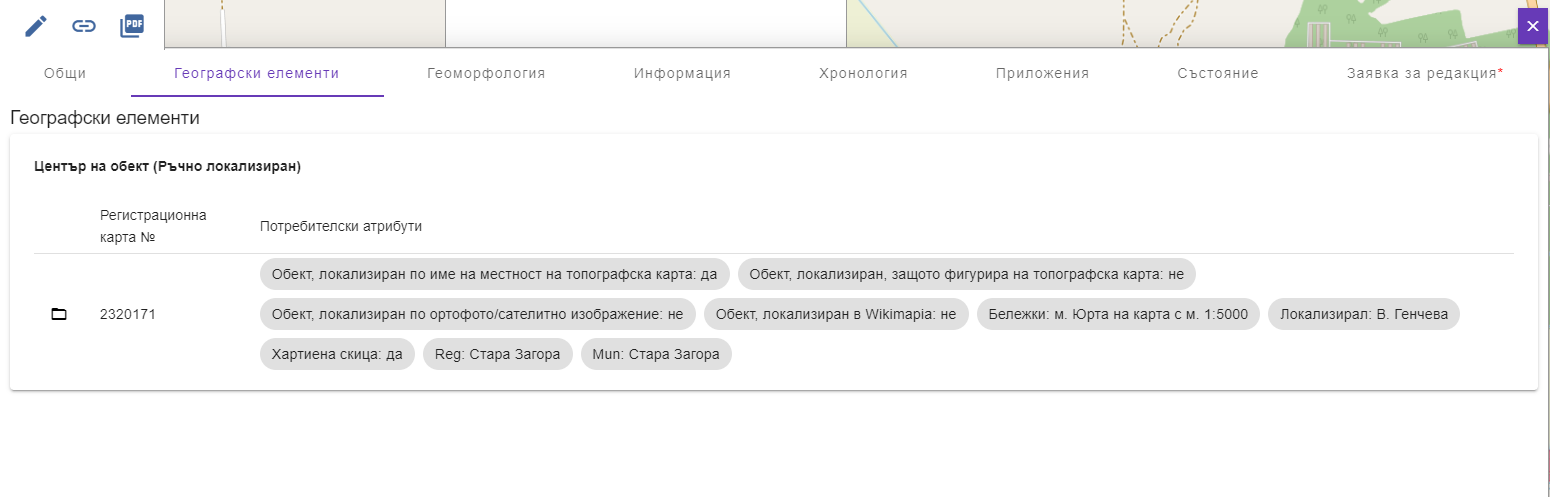Click the Reg: Стара Загора chip
The image size is (1550, 497).
(x=498, y=354)
